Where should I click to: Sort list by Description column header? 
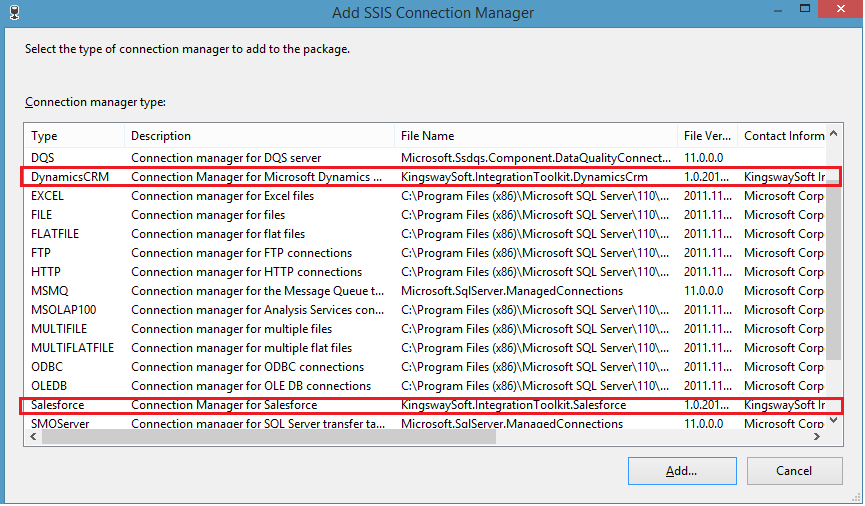point(260,136)
